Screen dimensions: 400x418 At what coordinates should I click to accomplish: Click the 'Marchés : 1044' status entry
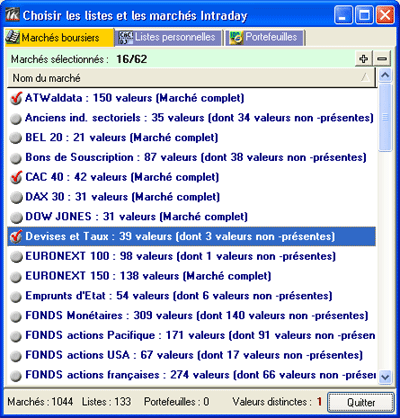point(40,402)
